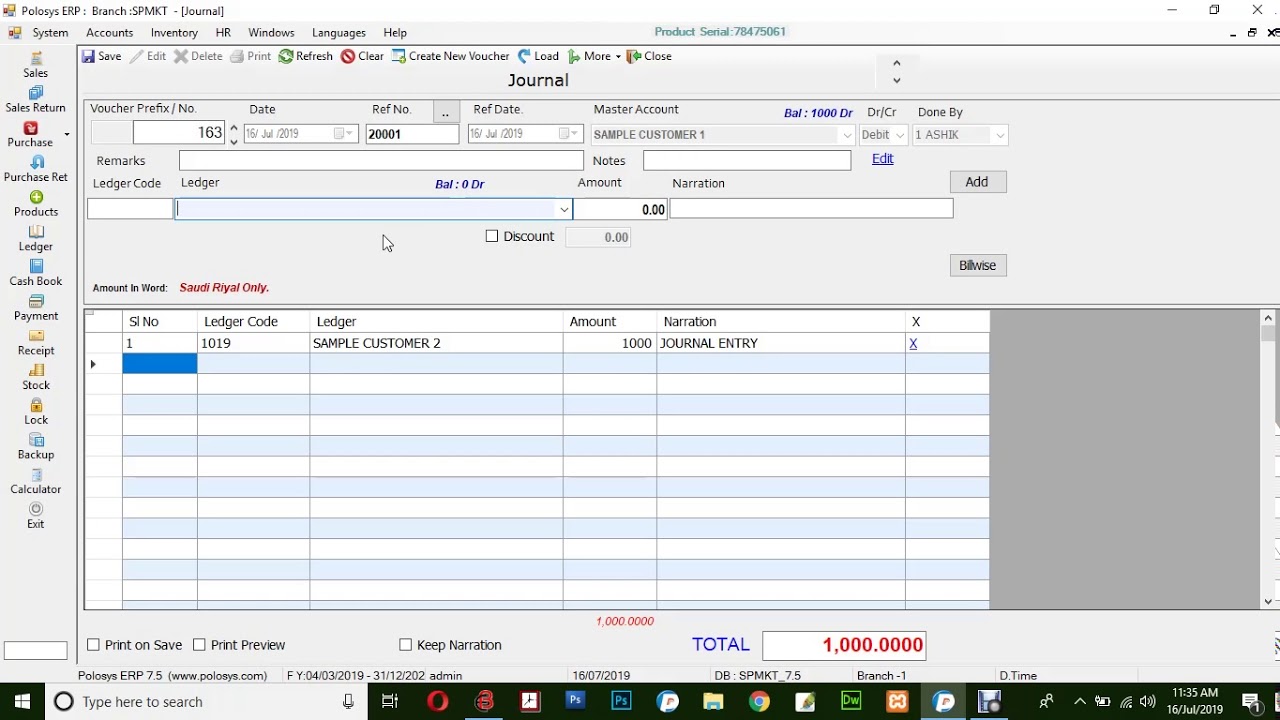Focus the Notes input field
This screenshot has width=1280, height=720.
(x=747, y=160)
